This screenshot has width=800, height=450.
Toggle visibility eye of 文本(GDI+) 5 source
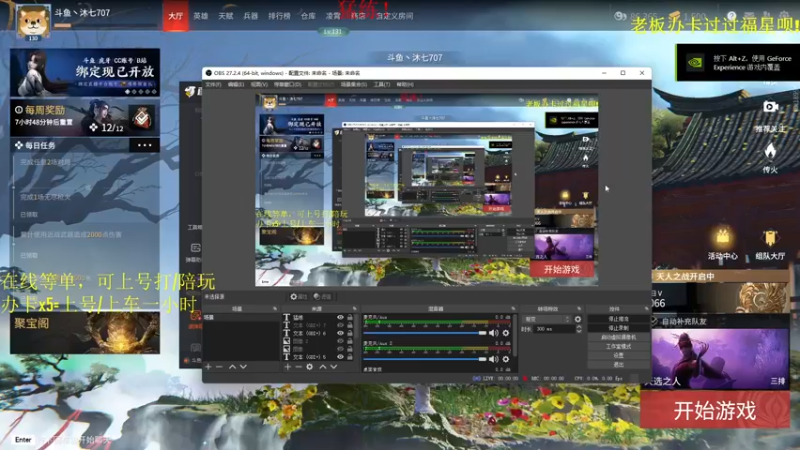340,357
